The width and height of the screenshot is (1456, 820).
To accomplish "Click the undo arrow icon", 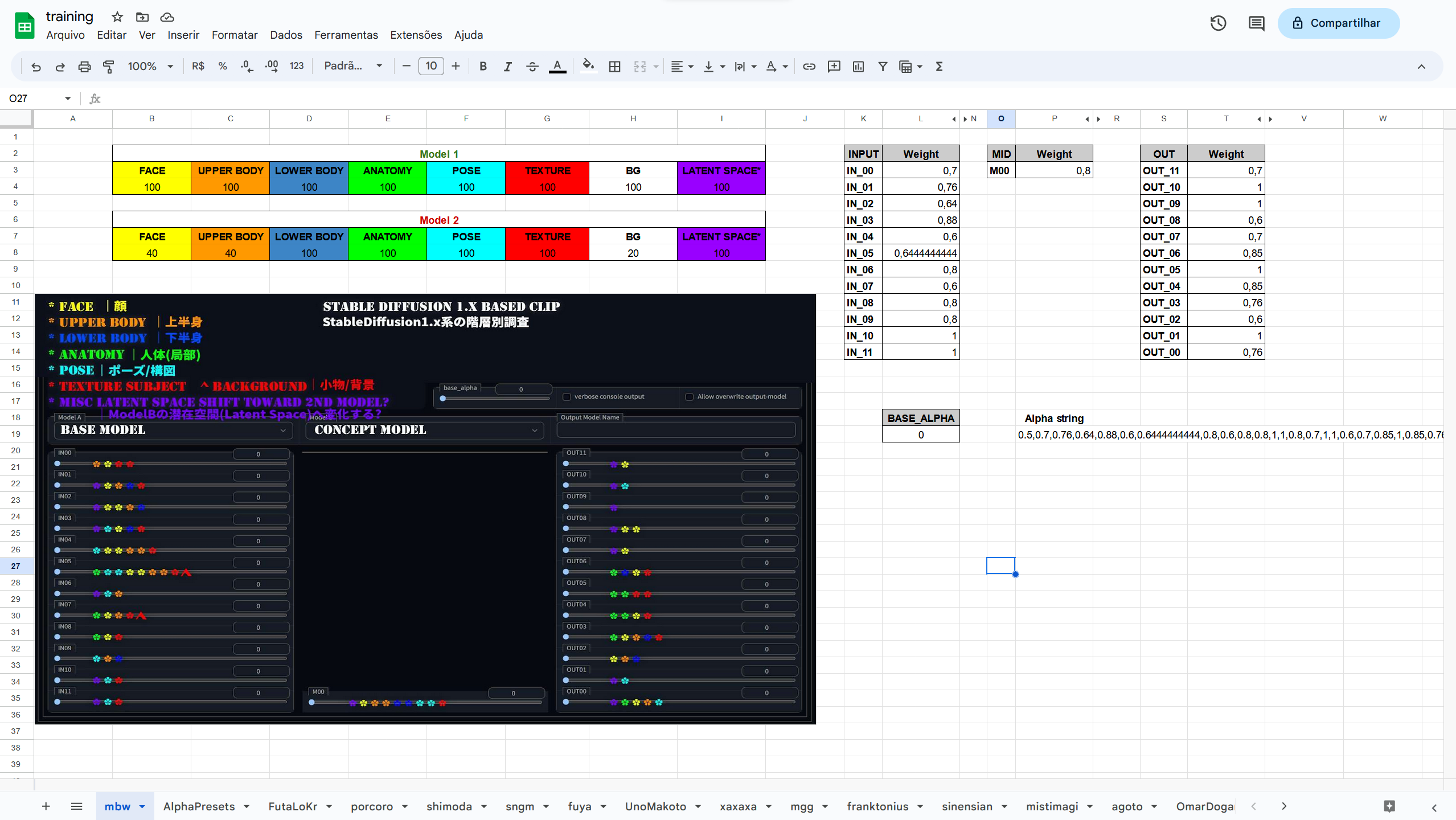I will [x=36, y=67].
